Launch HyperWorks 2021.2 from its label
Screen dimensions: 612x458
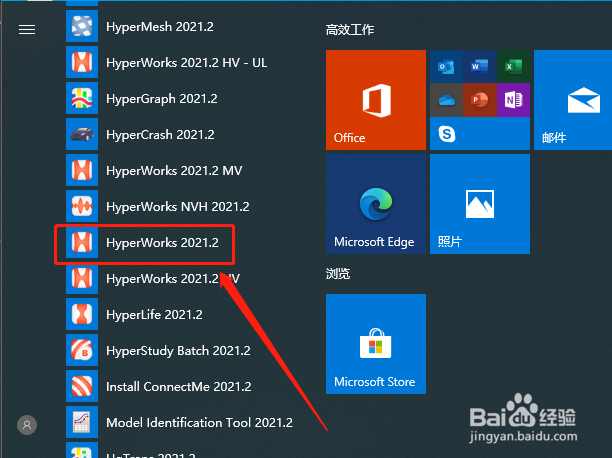point(162,242)
